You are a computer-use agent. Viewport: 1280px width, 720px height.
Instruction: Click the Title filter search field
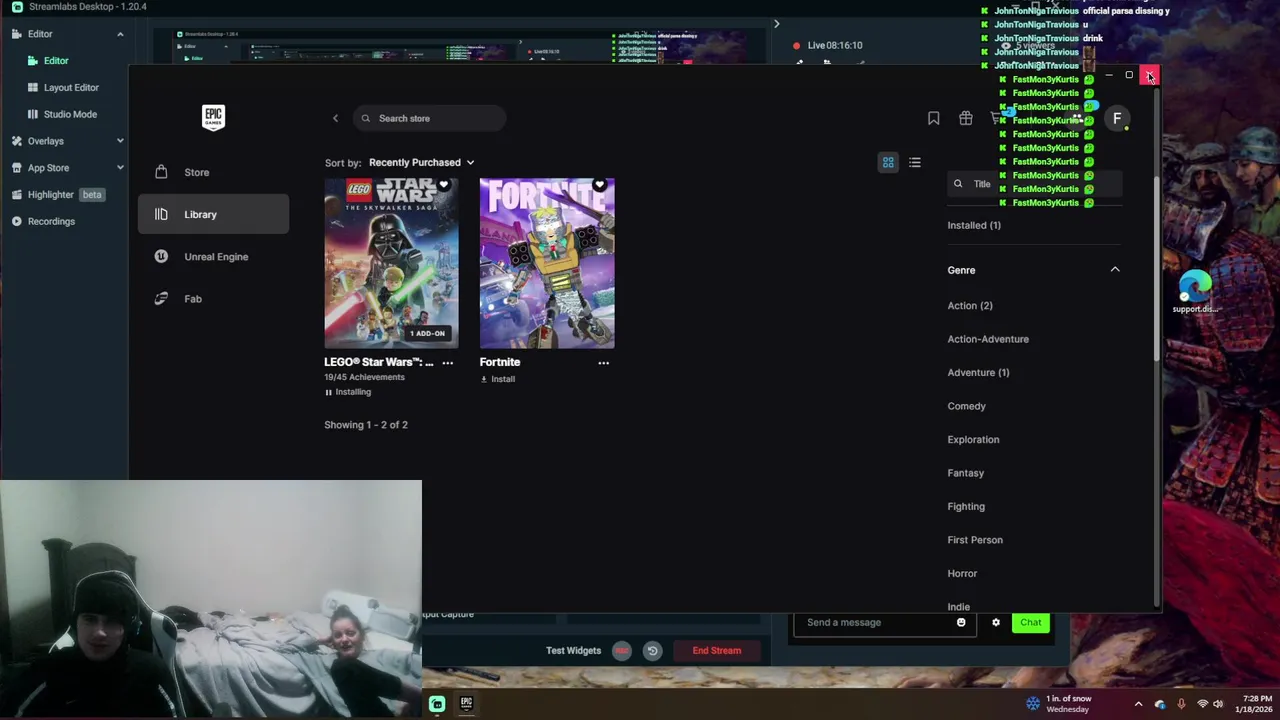(1034, 184)
